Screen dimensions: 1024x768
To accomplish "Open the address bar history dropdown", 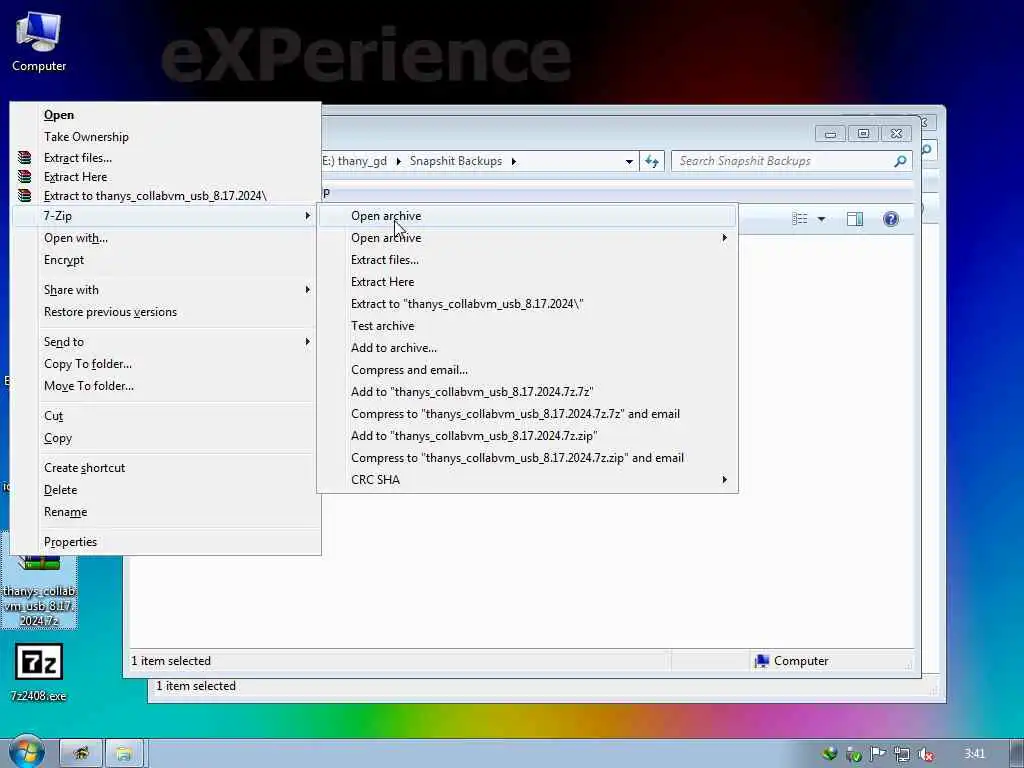I will [629, 161].
